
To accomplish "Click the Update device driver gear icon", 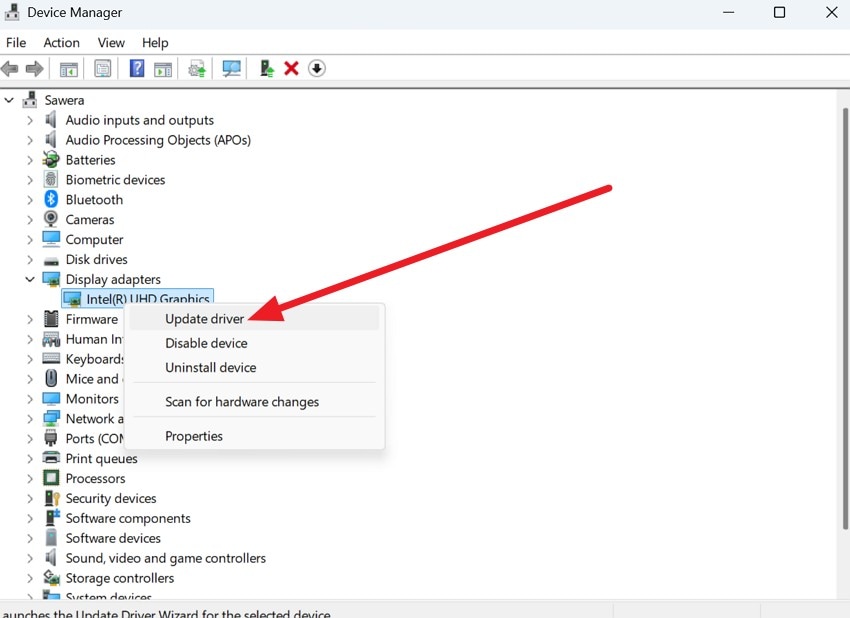I will point(197,69).
